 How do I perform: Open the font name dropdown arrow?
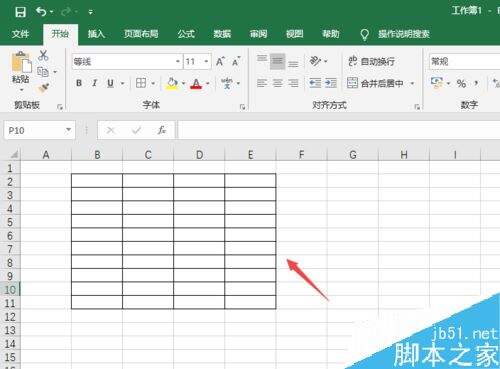pos(178,61)
